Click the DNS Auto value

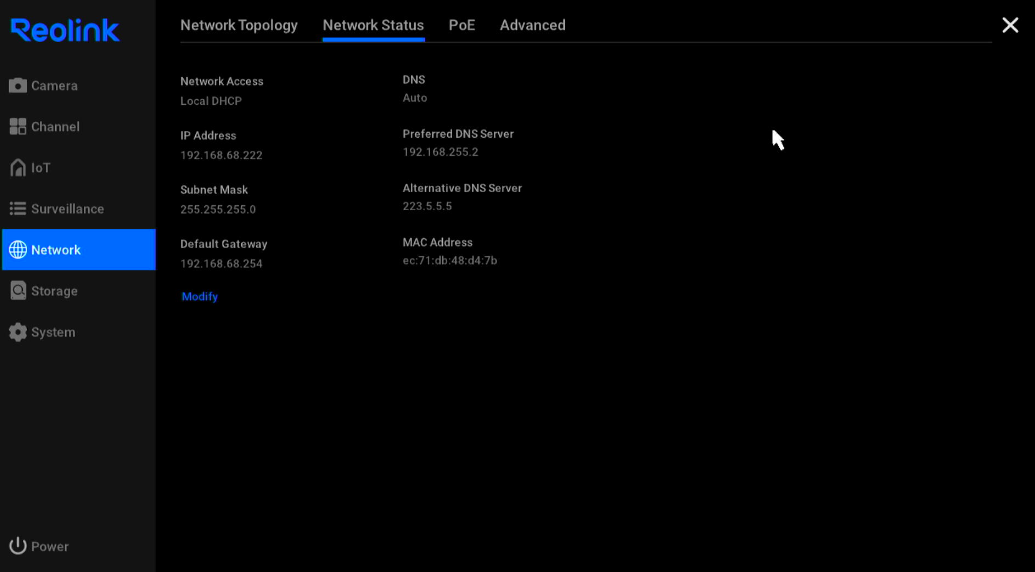[415, 98]
